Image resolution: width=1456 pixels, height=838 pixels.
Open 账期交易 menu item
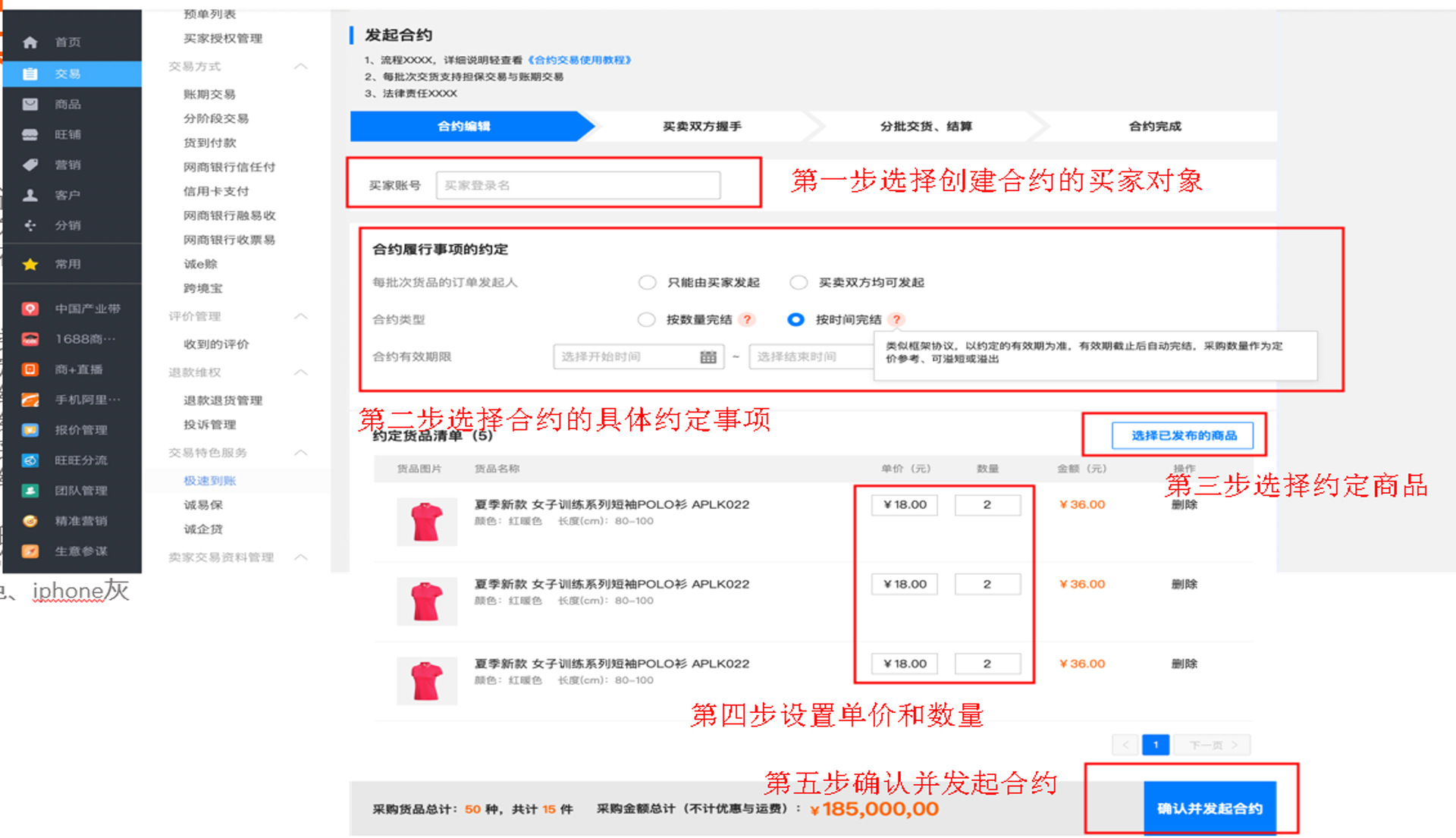[209, 94]
